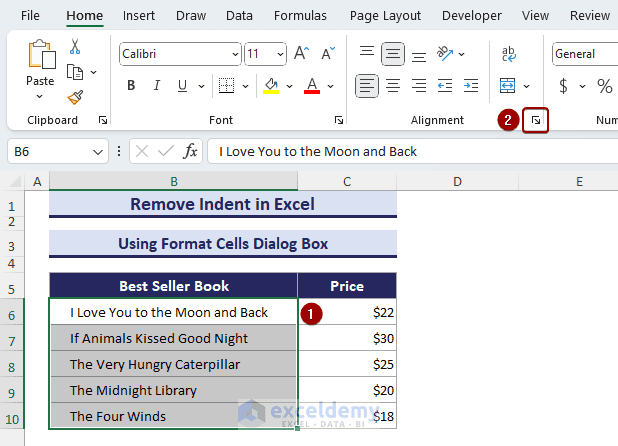Viewport: 618px width, 446px height.
Task: Expand Font Color palette arrow
Action: coord(330,86)
